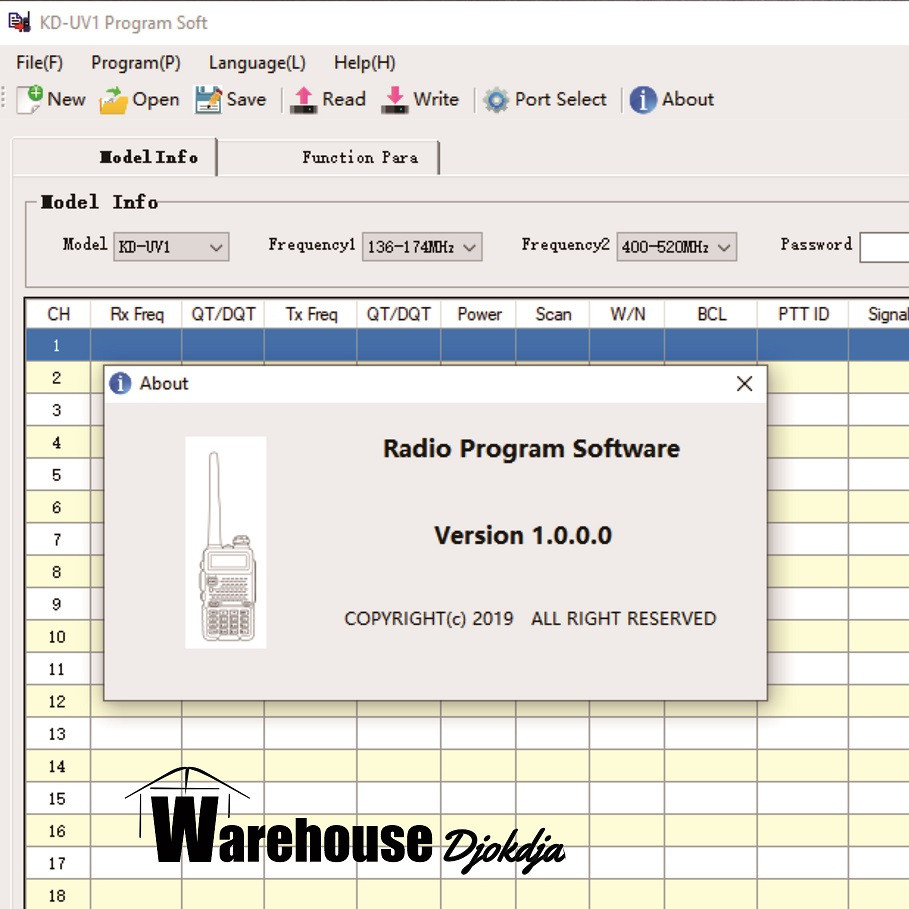The width and height of the screenshot is (909, 909).
Task: Click the radio image in the About dialog
Action: 225,540
